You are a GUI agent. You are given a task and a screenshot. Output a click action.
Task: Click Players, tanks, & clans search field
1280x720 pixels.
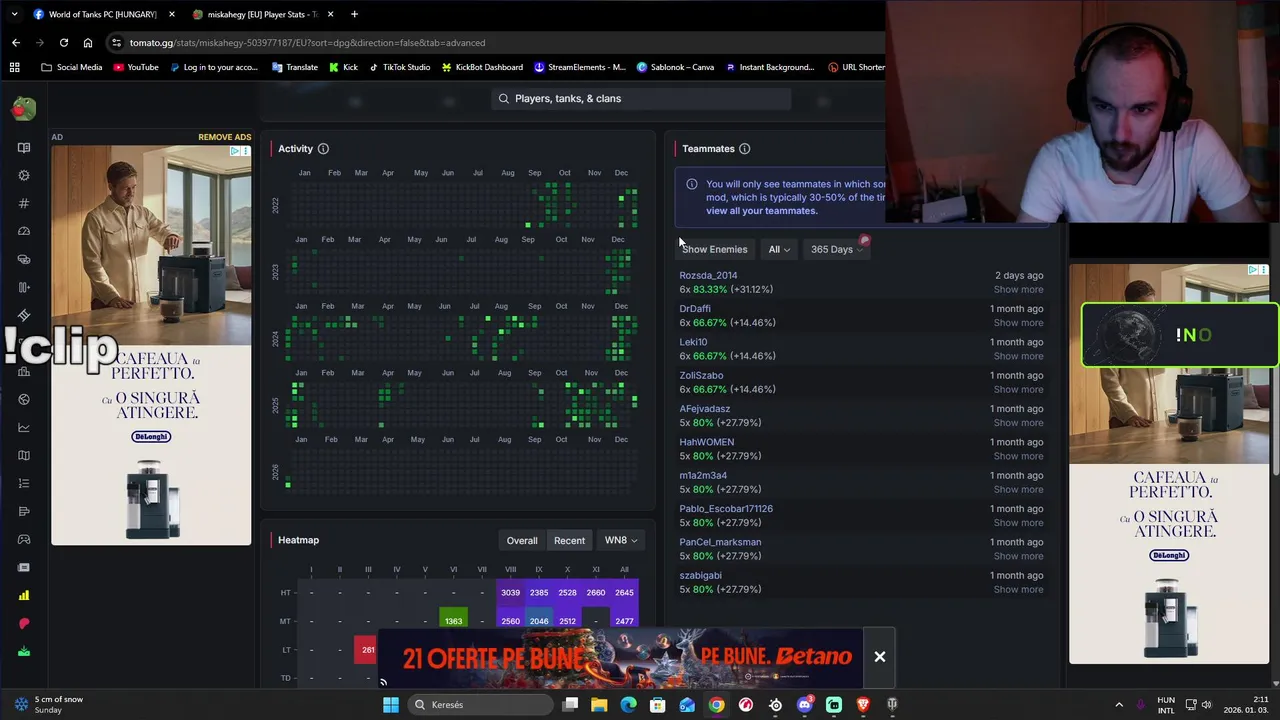(640, 99)
